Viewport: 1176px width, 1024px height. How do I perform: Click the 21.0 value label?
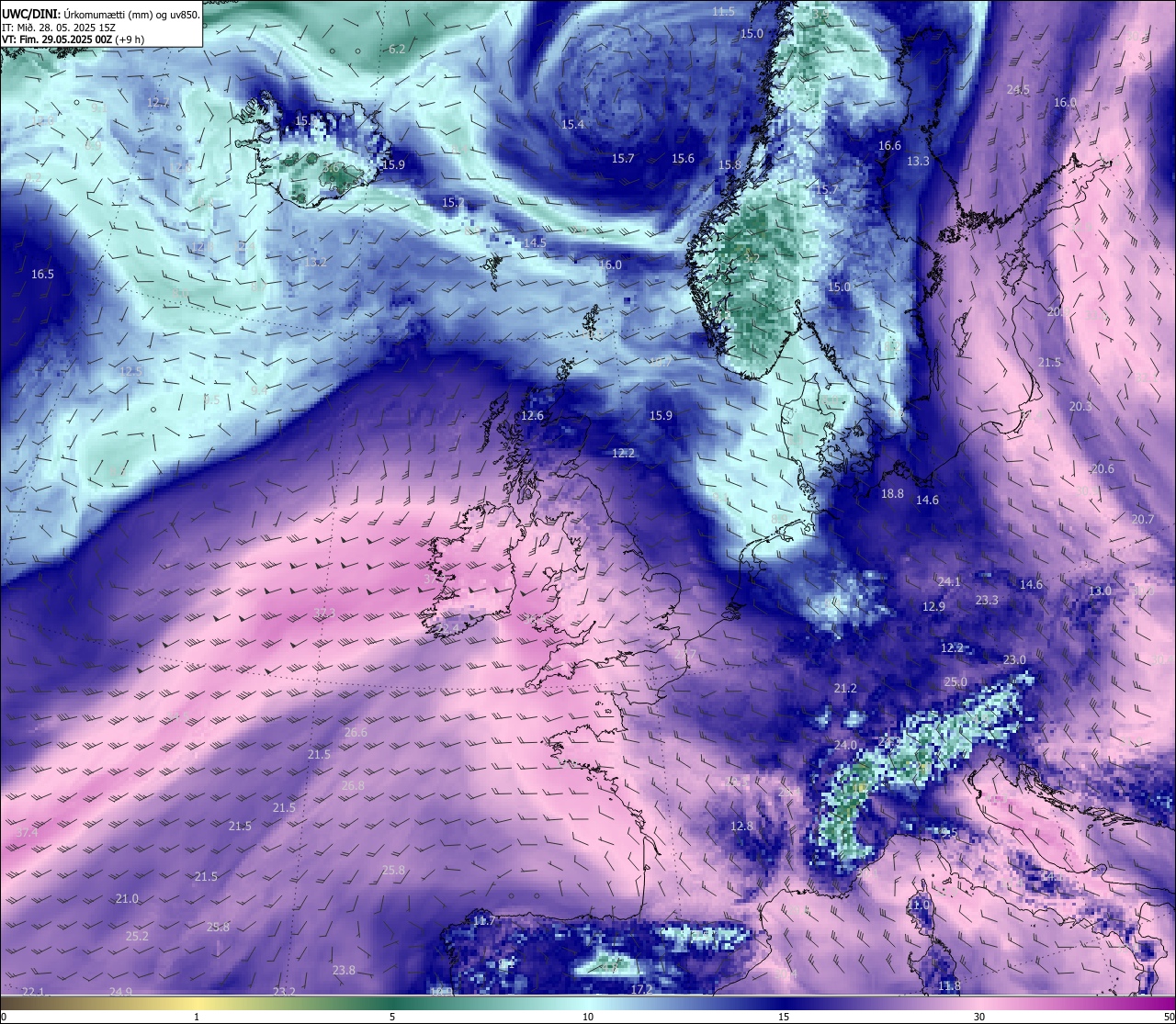point(127,898)
